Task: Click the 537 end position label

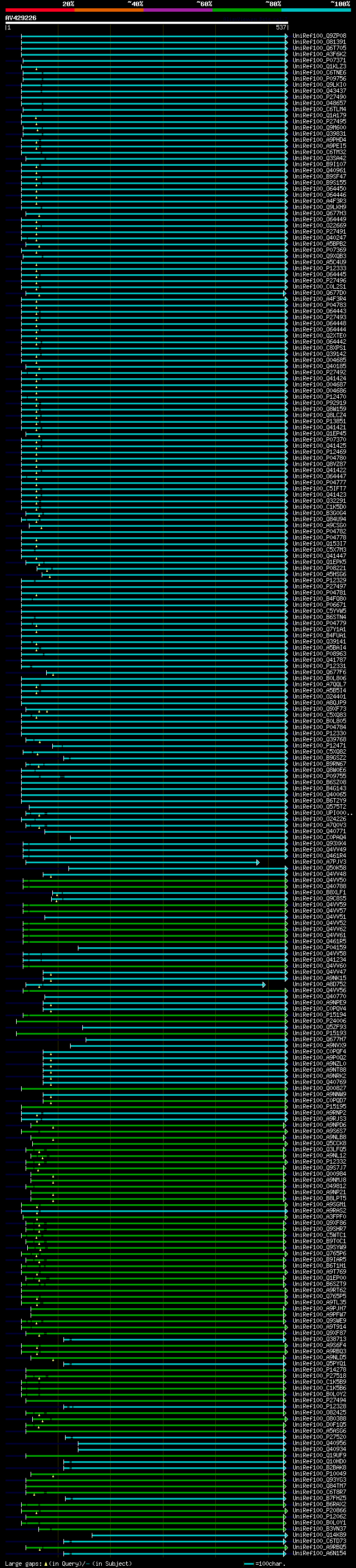Action: pyautogui.click(x=280, y=27)
